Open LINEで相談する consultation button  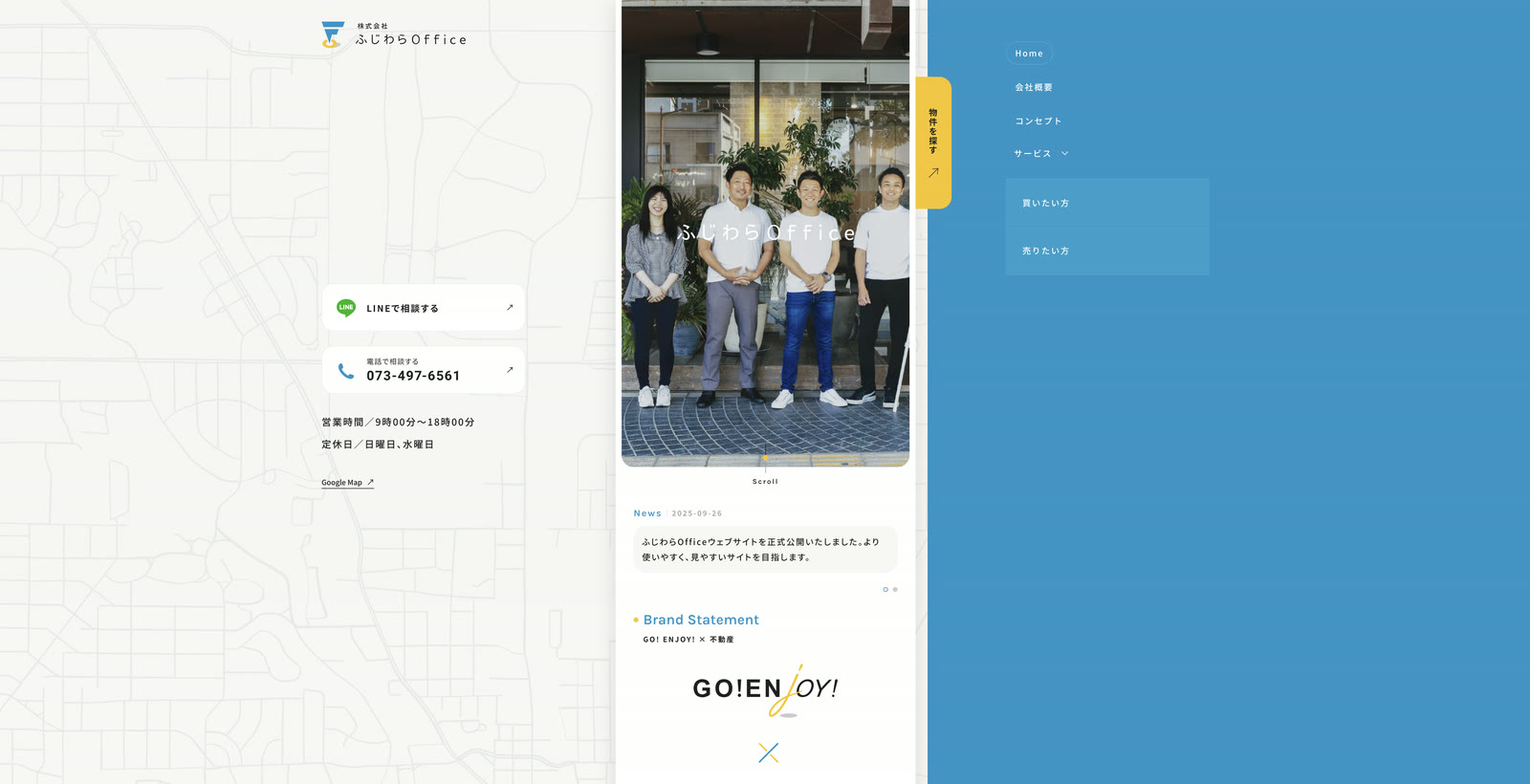tap(424, 308)
